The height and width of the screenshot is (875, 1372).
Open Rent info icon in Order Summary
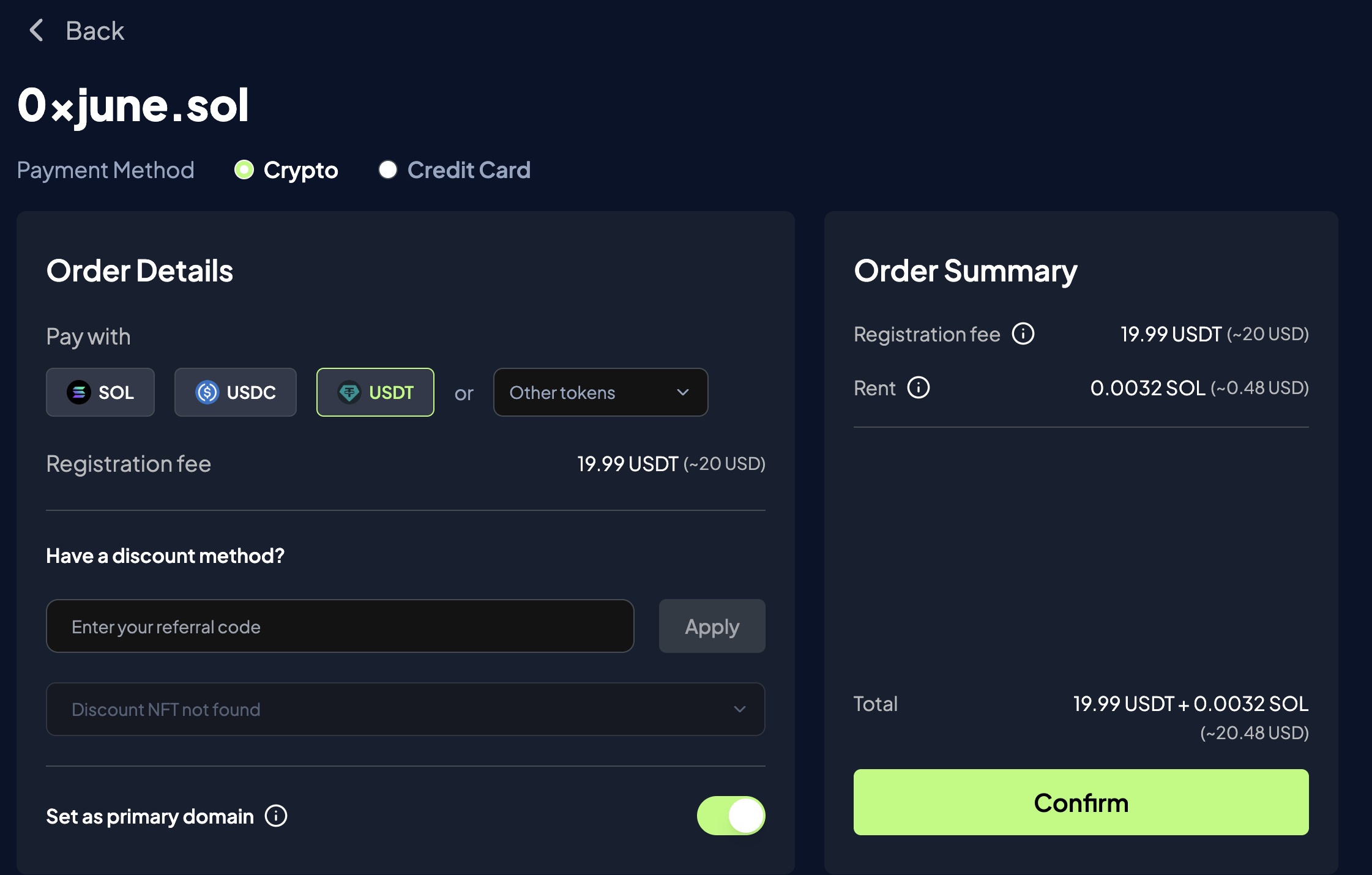(918, 387)
